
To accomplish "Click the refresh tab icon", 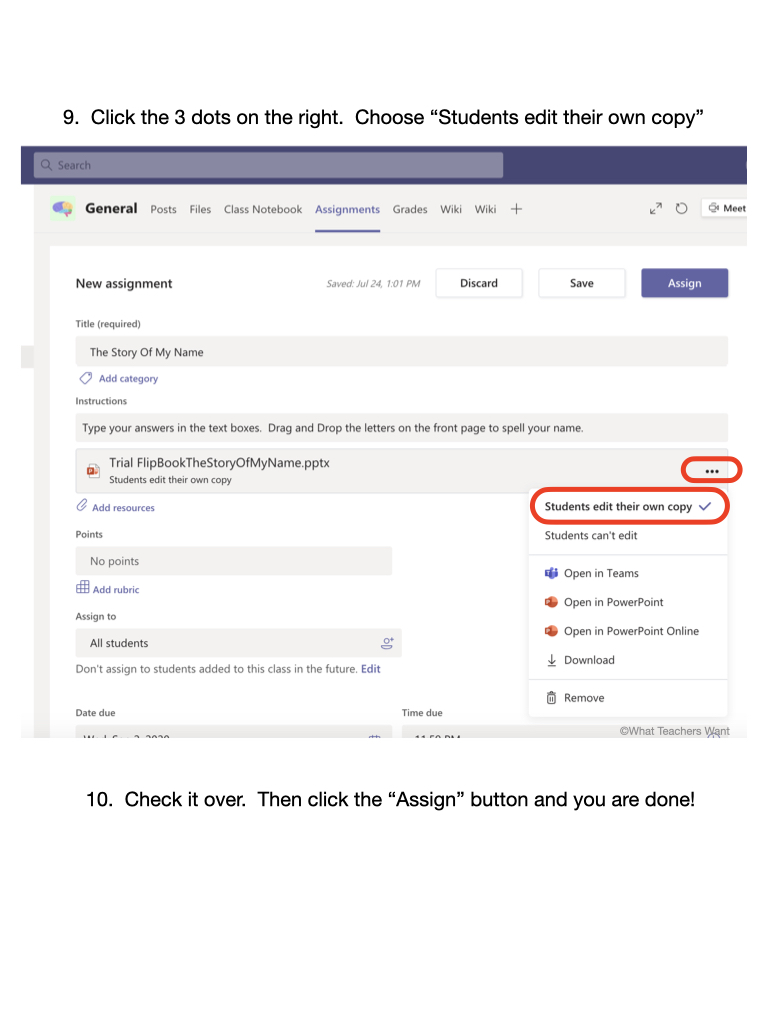I will tap(681, 209).
